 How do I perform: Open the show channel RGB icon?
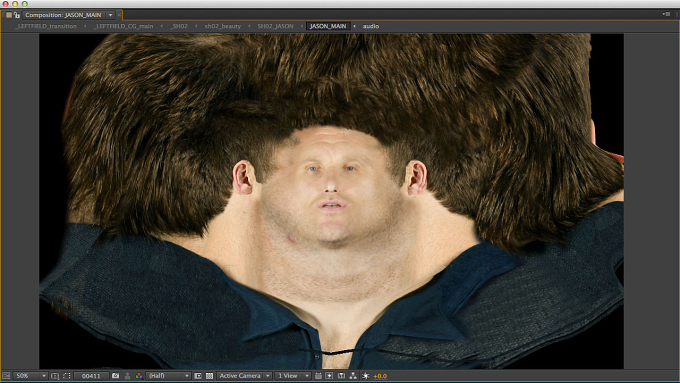click(139, 376)
